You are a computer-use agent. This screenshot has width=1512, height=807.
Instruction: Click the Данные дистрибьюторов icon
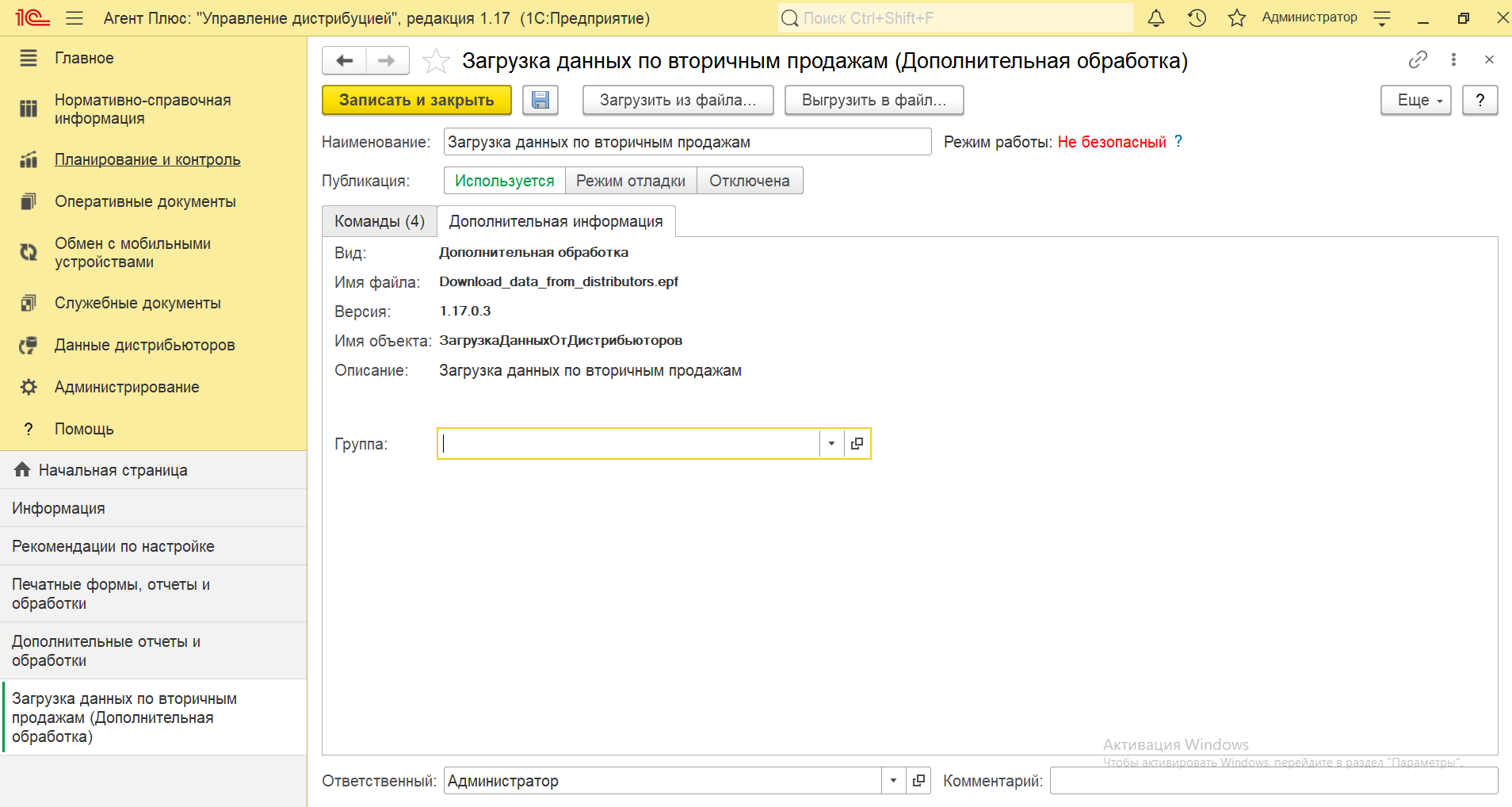(29, 345)
